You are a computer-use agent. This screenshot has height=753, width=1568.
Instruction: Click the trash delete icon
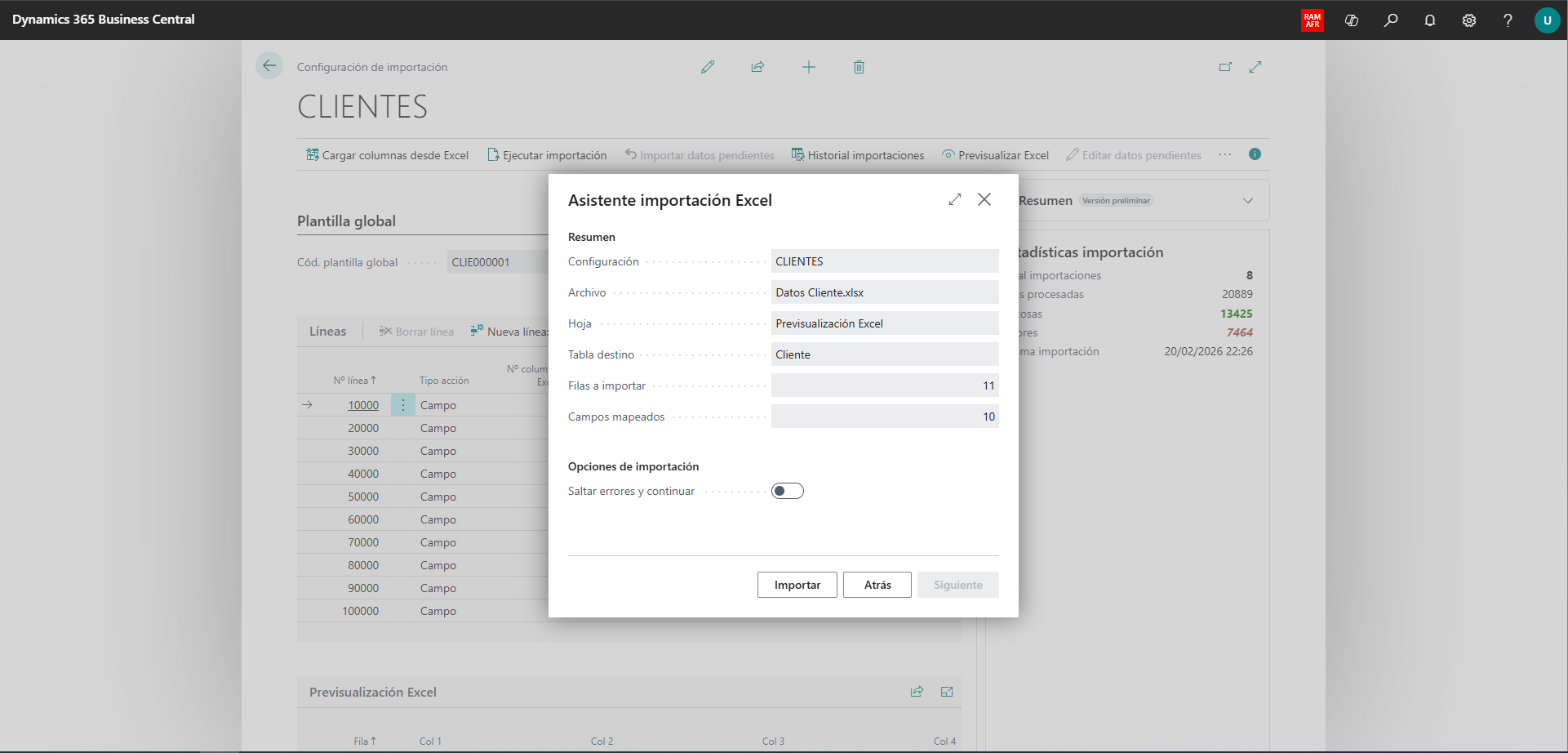tap(859, 67)
